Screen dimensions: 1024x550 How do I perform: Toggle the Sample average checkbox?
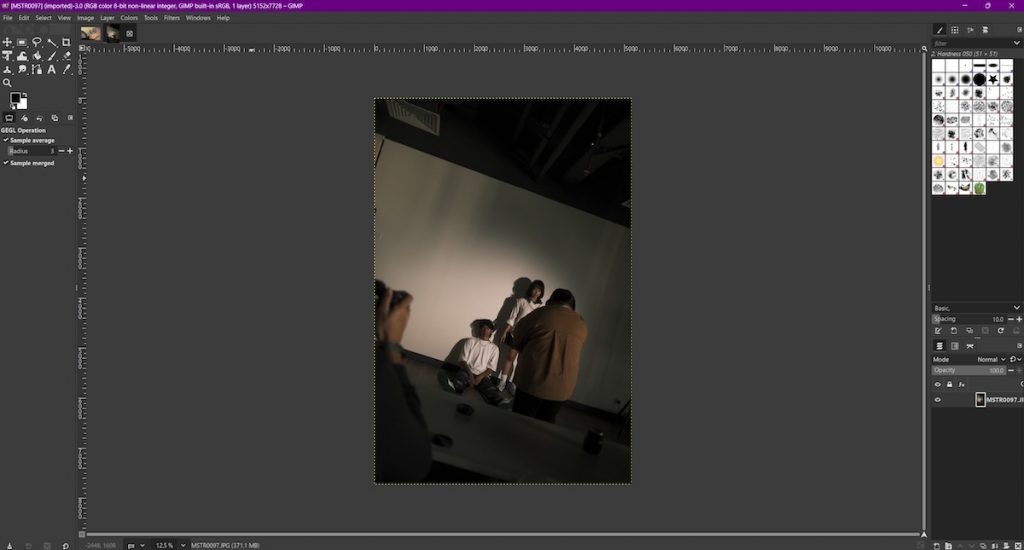point(29,140)
